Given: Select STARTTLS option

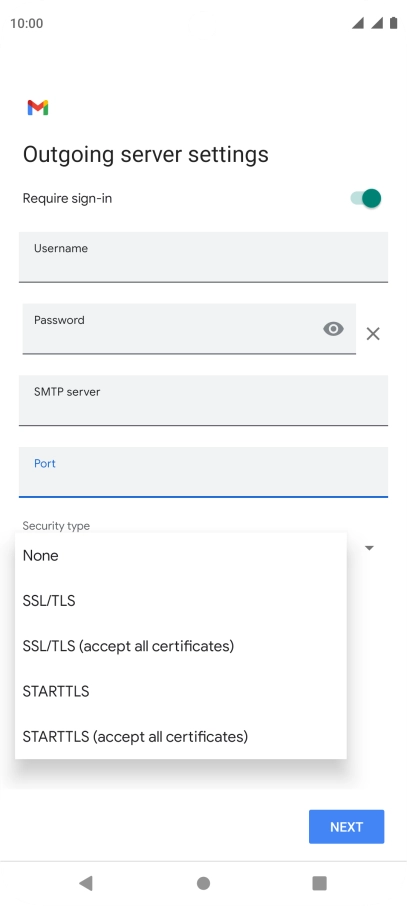Looking at the screenshot, I should click(181, 691).
